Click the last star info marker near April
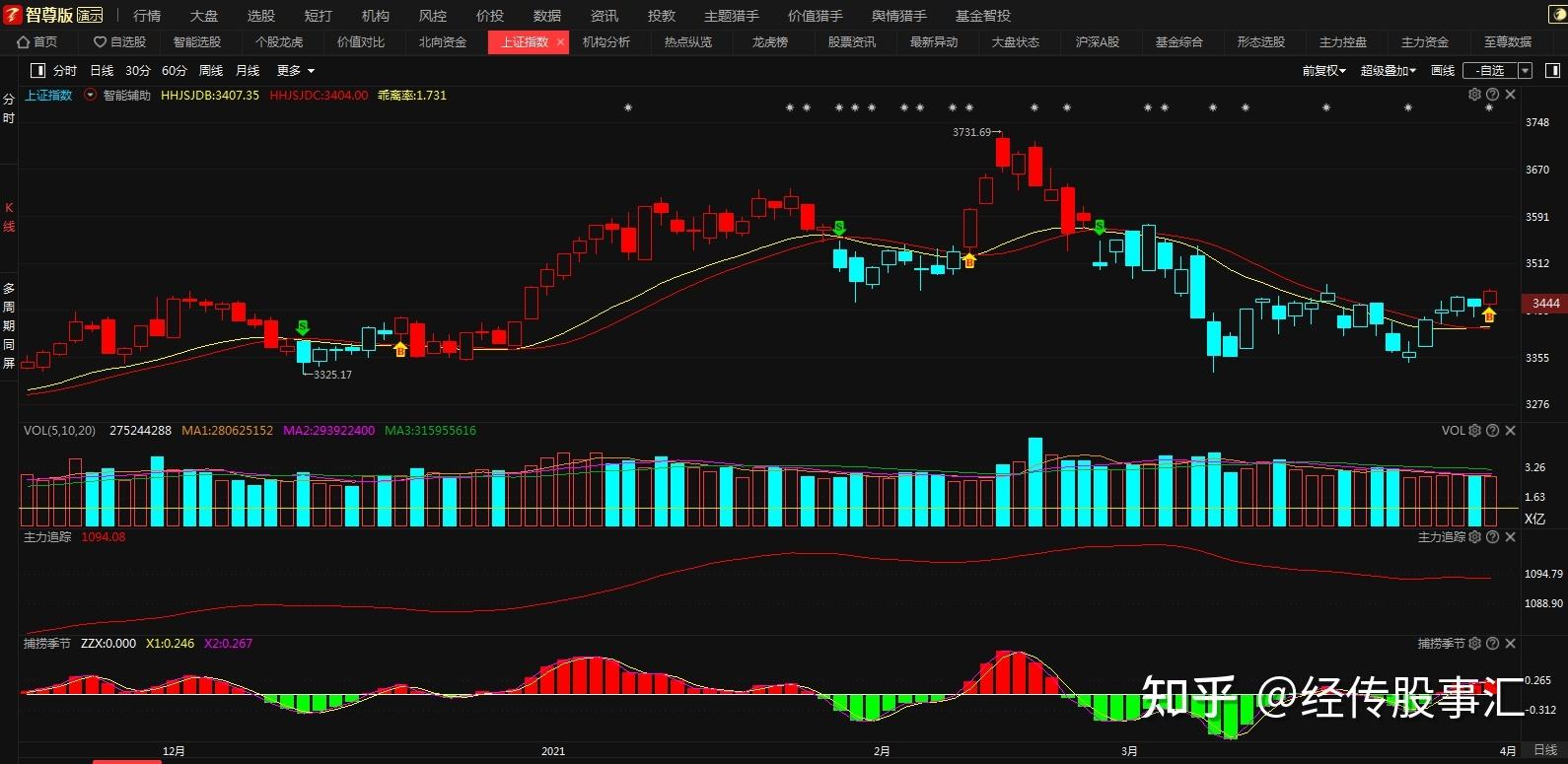Viewport: 1568px width, 764px height. click(x=1489, y=107)
